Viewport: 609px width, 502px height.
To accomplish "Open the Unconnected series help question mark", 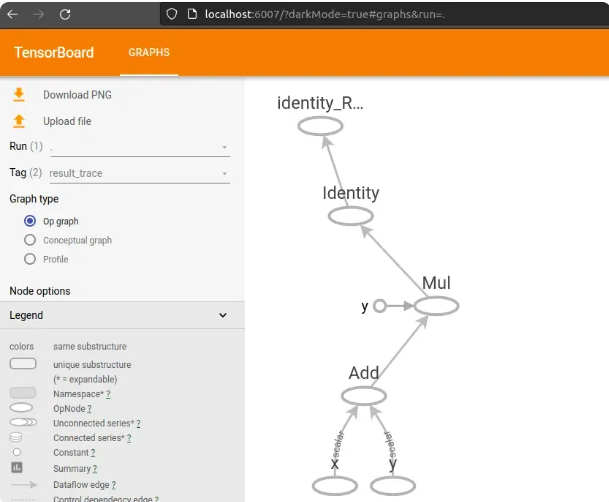I will [138, 423].
